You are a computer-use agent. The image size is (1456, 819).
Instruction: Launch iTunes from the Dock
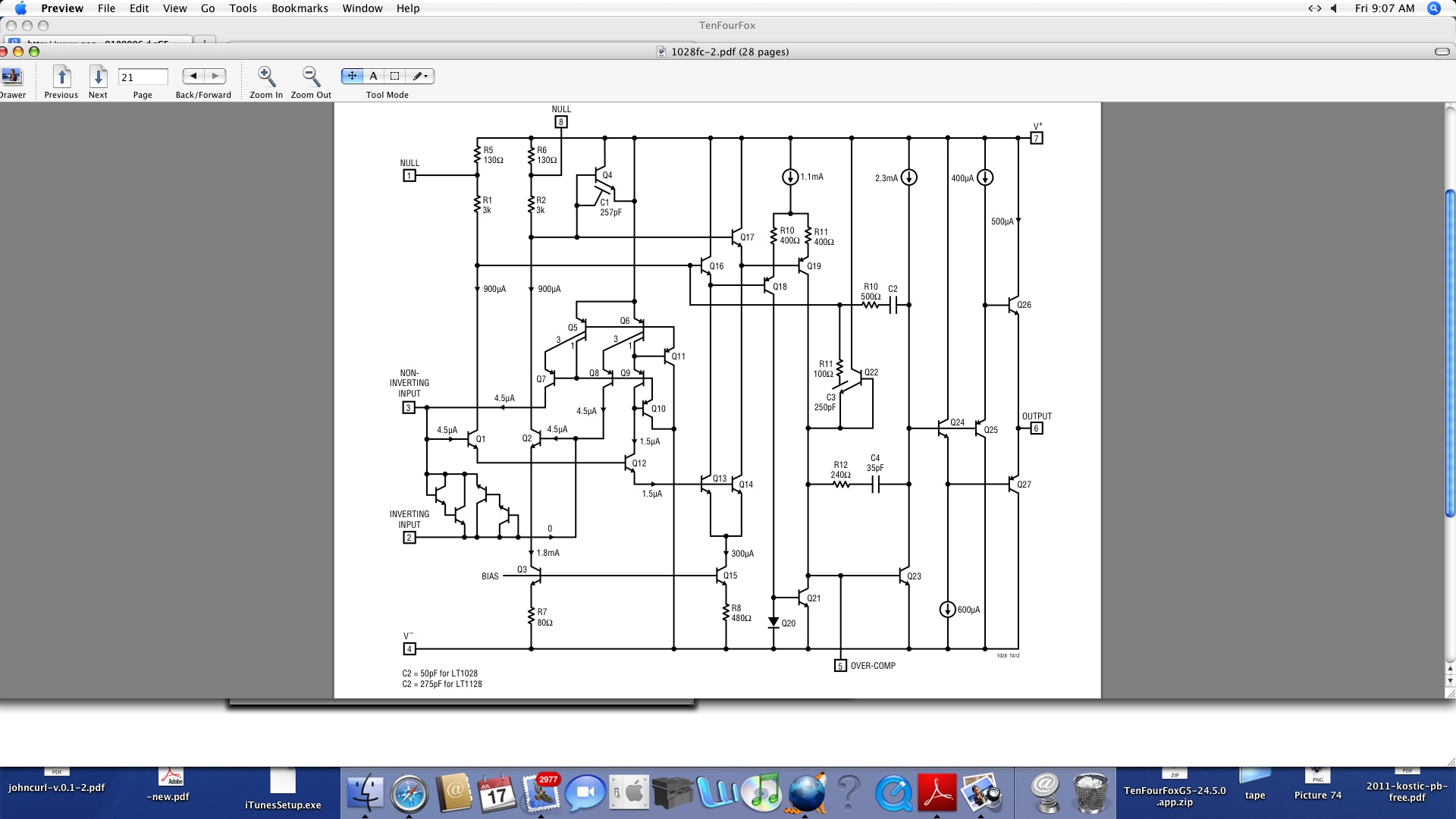tap(761, 793)
